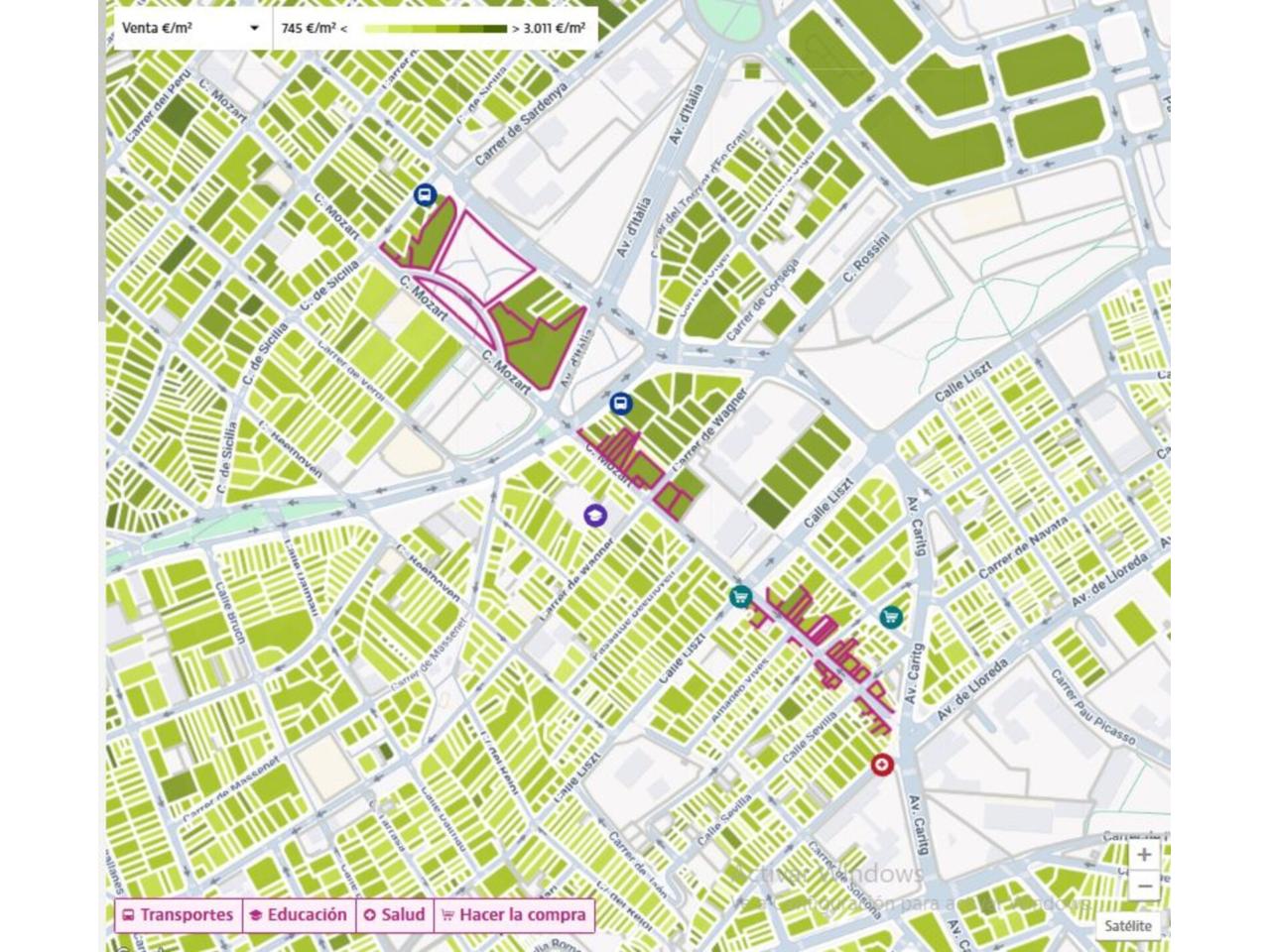Screen dimensions: 1270x952
Task: Click the darkest green end of price legend
Action: 498,29
